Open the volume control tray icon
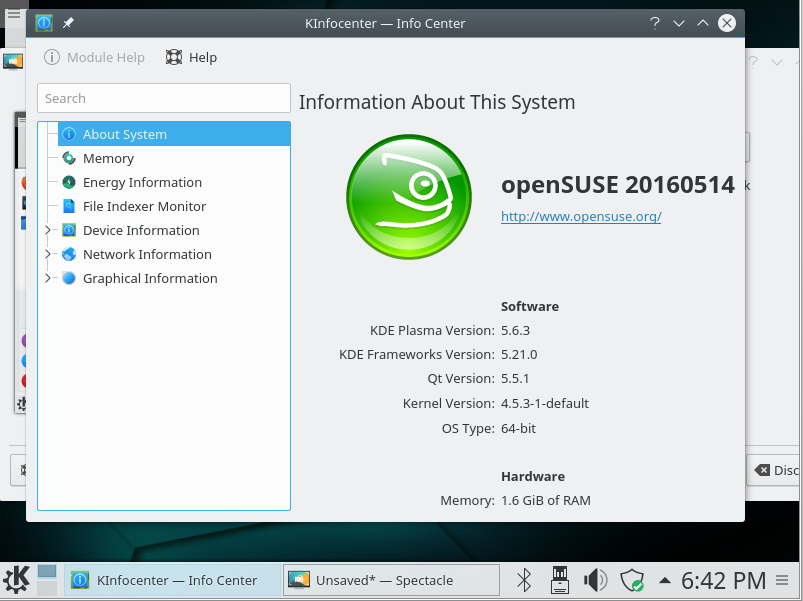The height and width of the screenshot is (601, 803). click(595, 581)
